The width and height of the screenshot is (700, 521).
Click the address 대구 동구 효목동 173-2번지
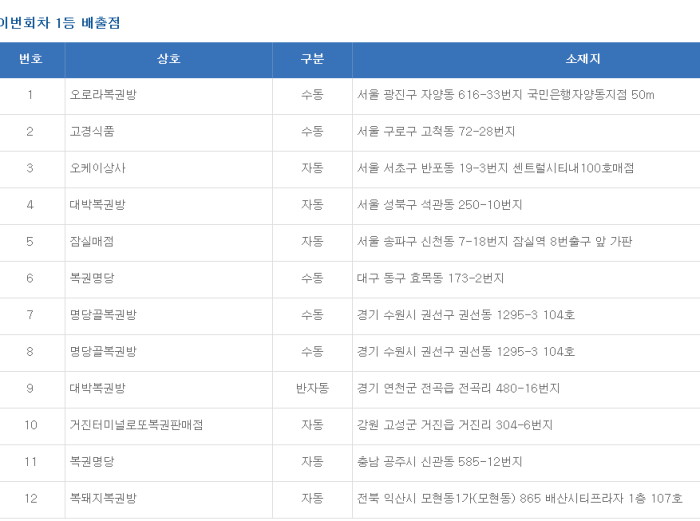430,278
